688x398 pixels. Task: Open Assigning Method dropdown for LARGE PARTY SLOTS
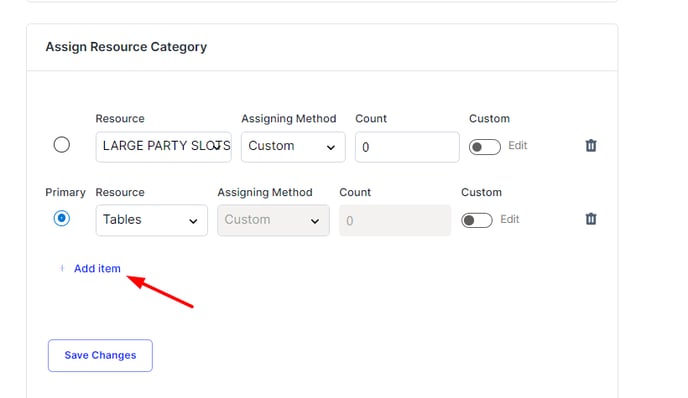coord(293,147)
